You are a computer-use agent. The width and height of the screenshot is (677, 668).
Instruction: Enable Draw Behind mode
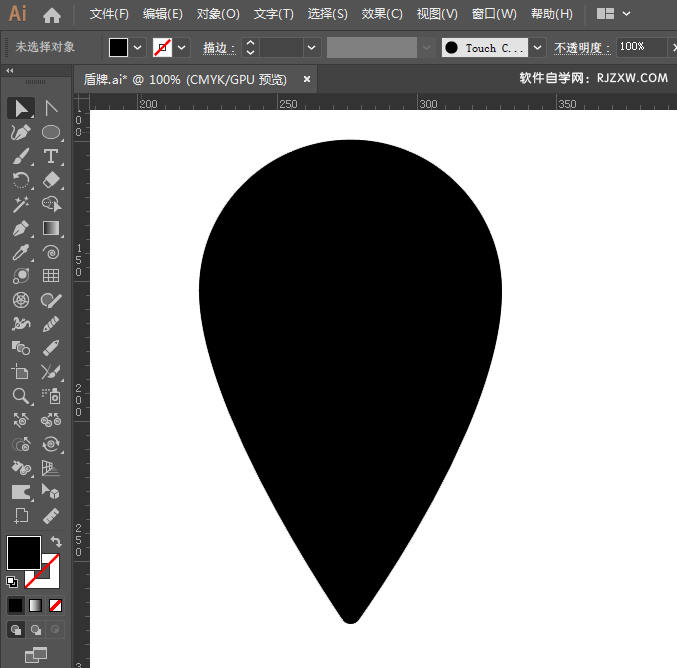(36, 630)
